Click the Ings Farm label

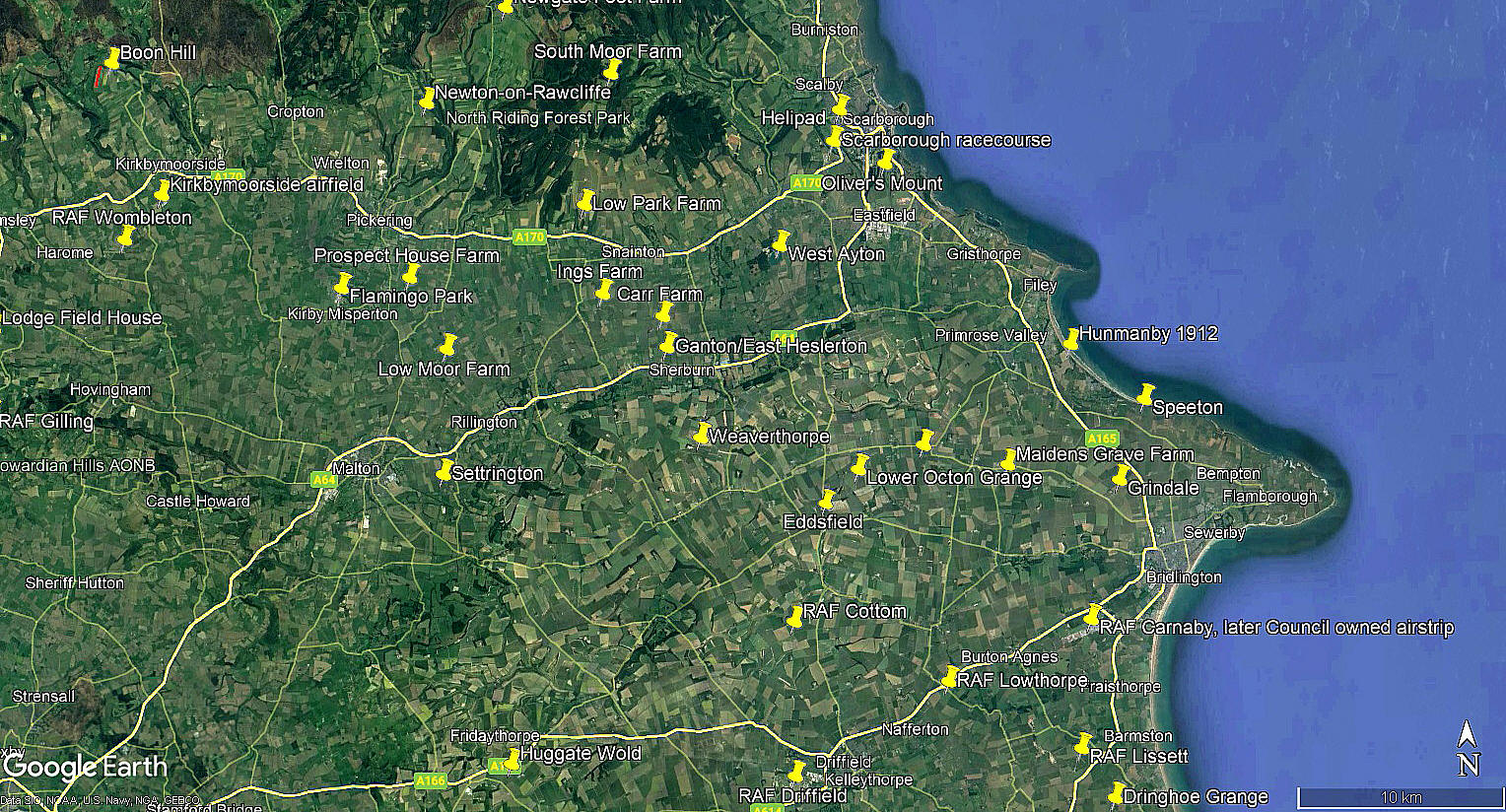pos(599,272)
